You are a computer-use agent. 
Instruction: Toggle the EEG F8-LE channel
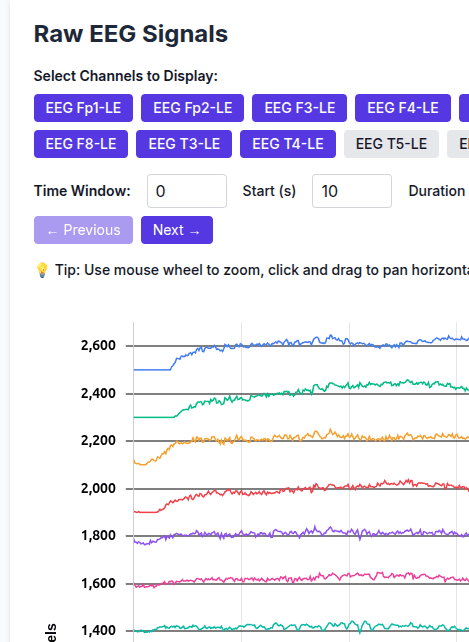click(x=81, y=144)
